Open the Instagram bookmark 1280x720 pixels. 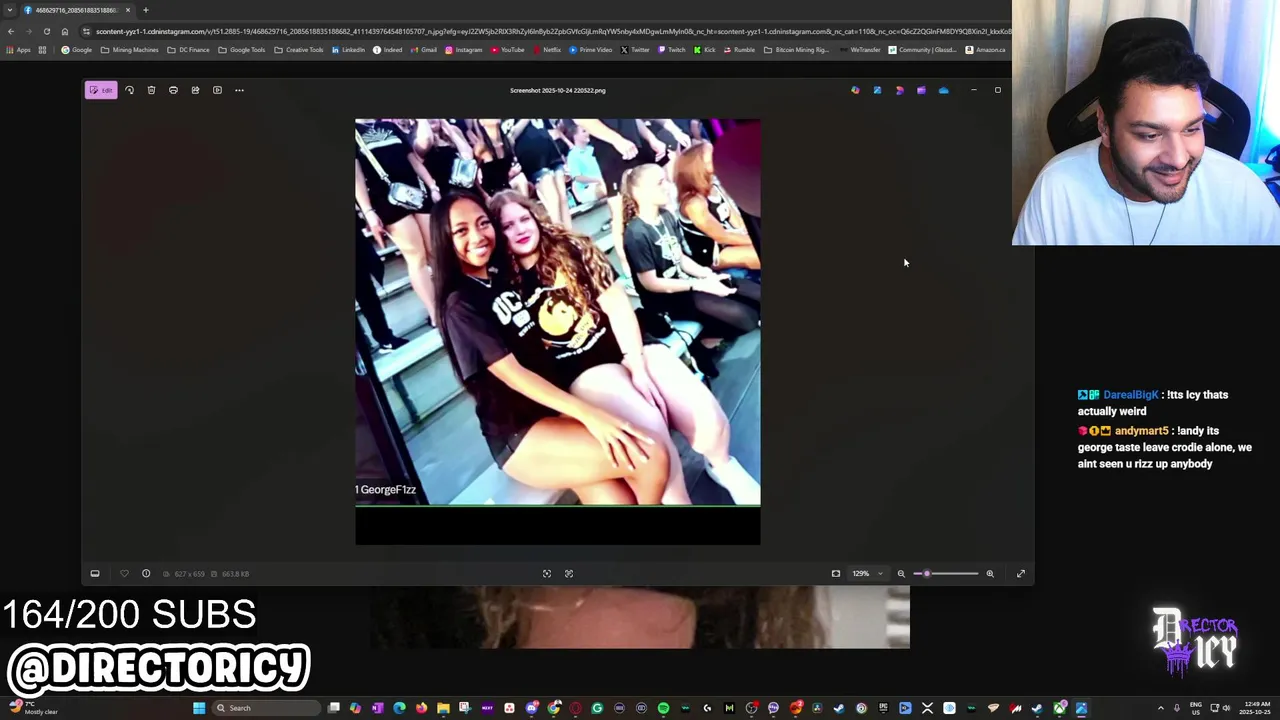[464, 50]
